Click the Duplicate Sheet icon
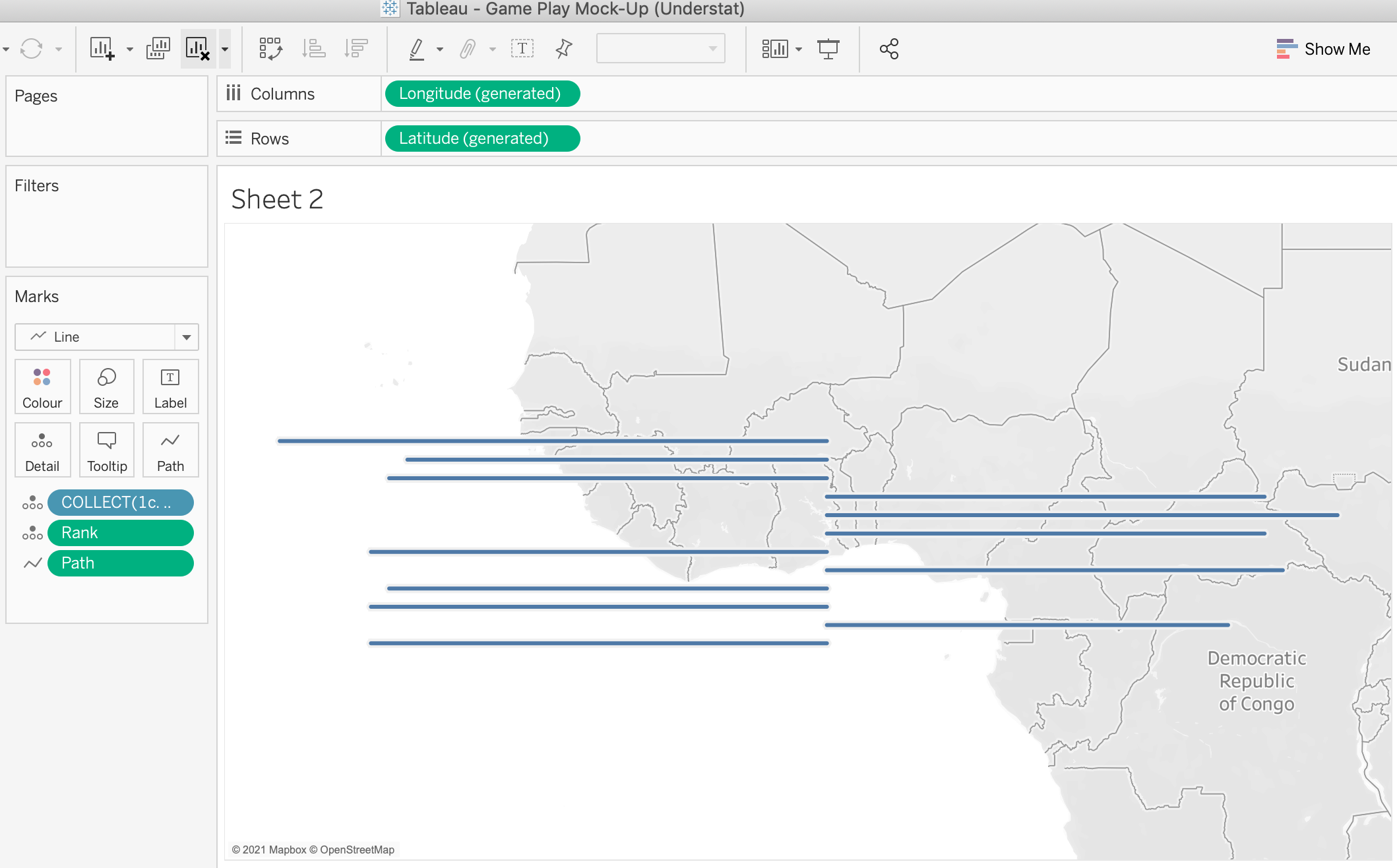This screenshot has height=868, width=1397. 158,49
